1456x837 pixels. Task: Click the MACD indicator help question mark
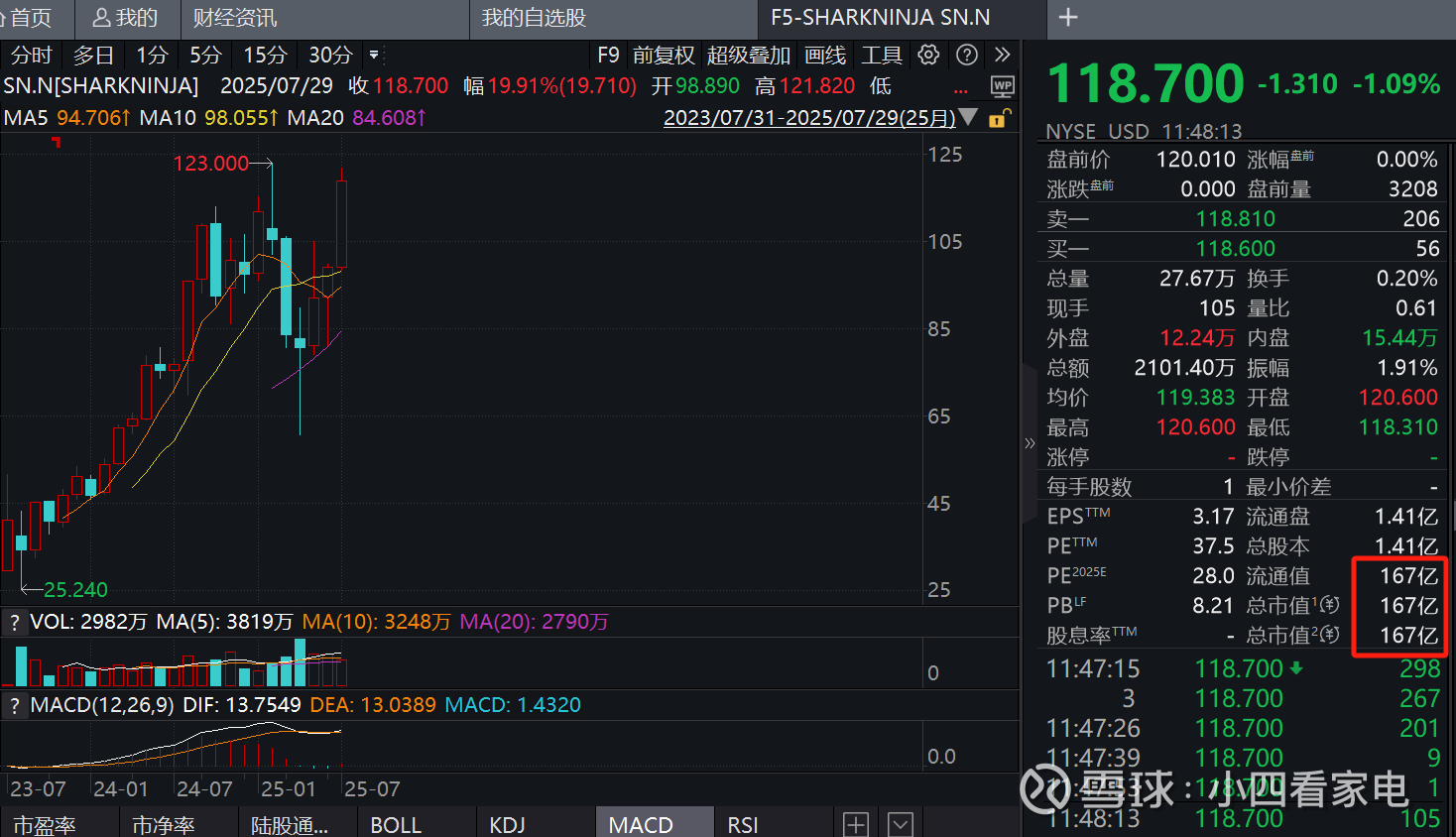(x=14, y=705)
